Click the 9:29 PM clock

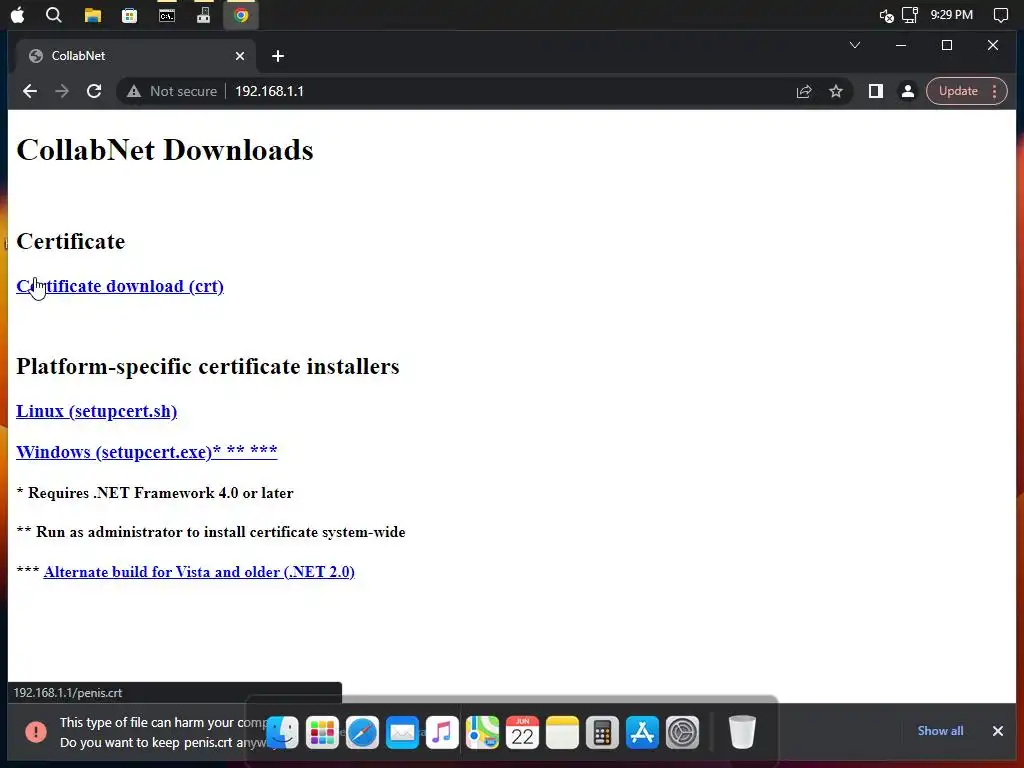(952, 15)
